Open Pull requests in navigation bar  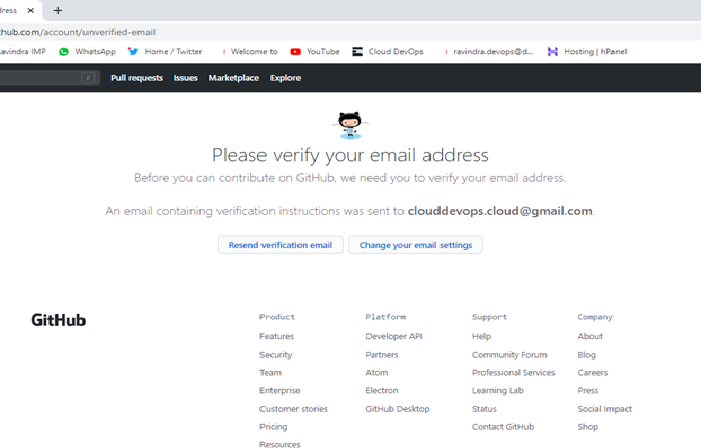136,77
